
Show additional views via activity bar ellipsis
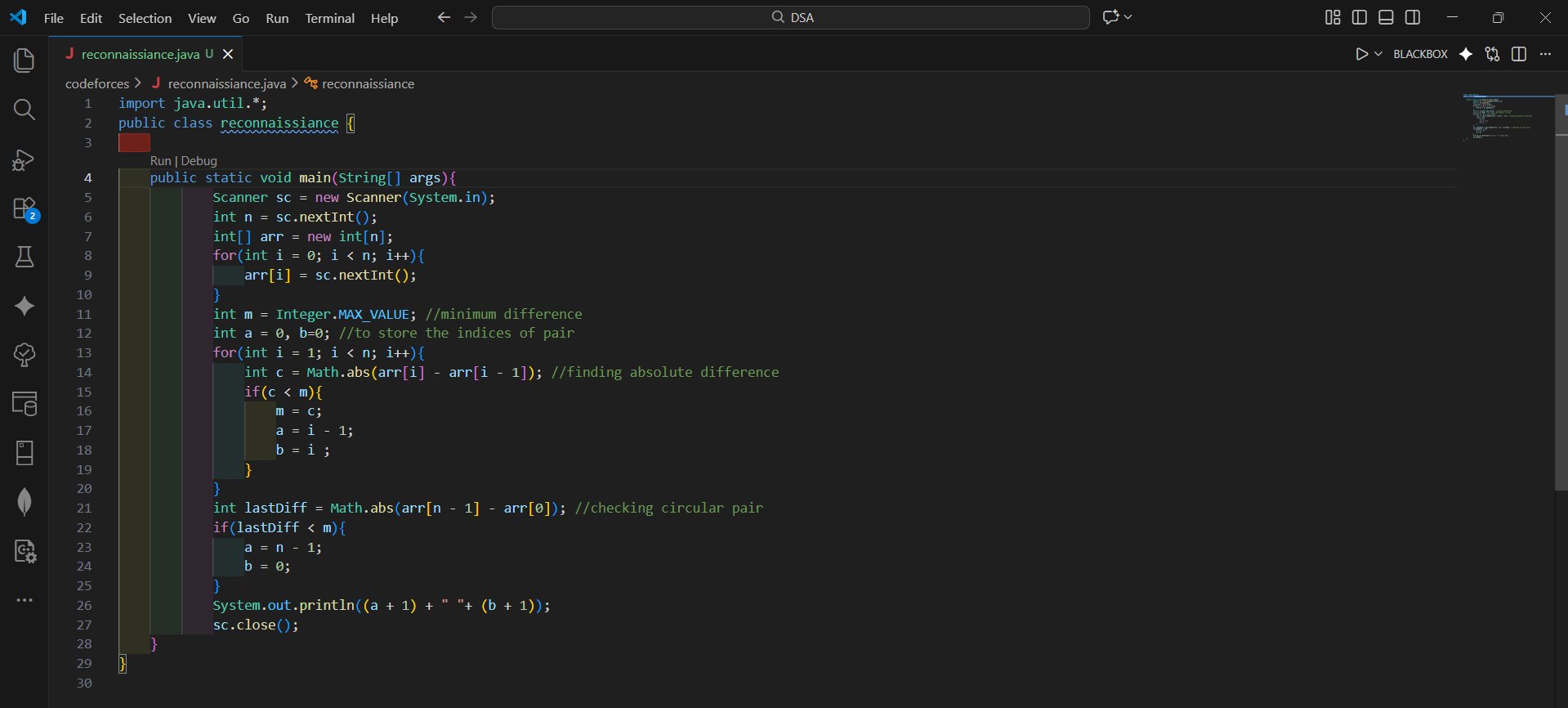(25, 600)
